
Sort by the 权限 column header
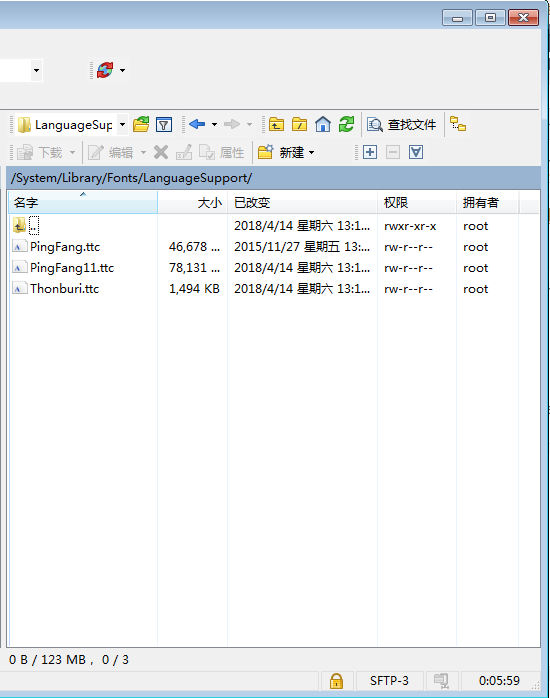[417, 203]
